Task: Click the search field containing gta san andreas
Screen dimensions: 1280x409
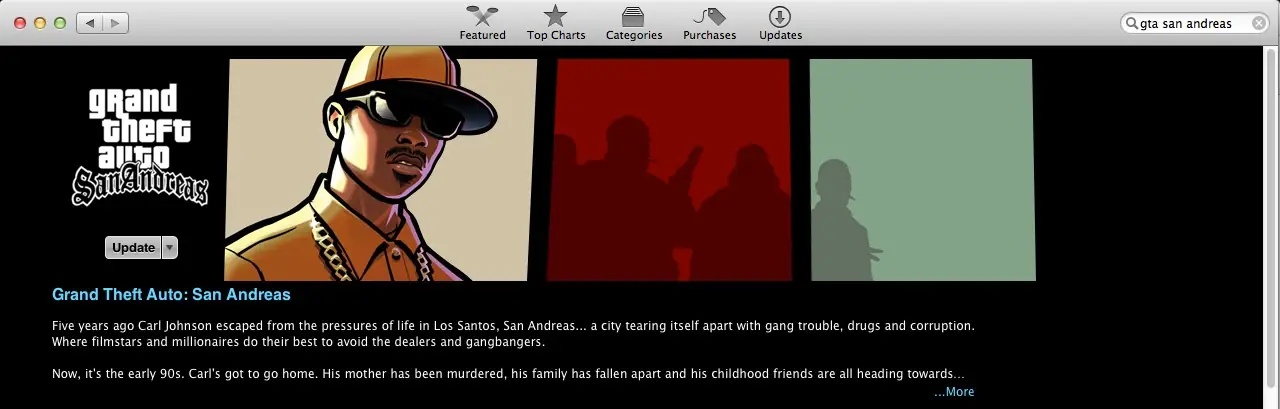Action: coord(1194,23)
